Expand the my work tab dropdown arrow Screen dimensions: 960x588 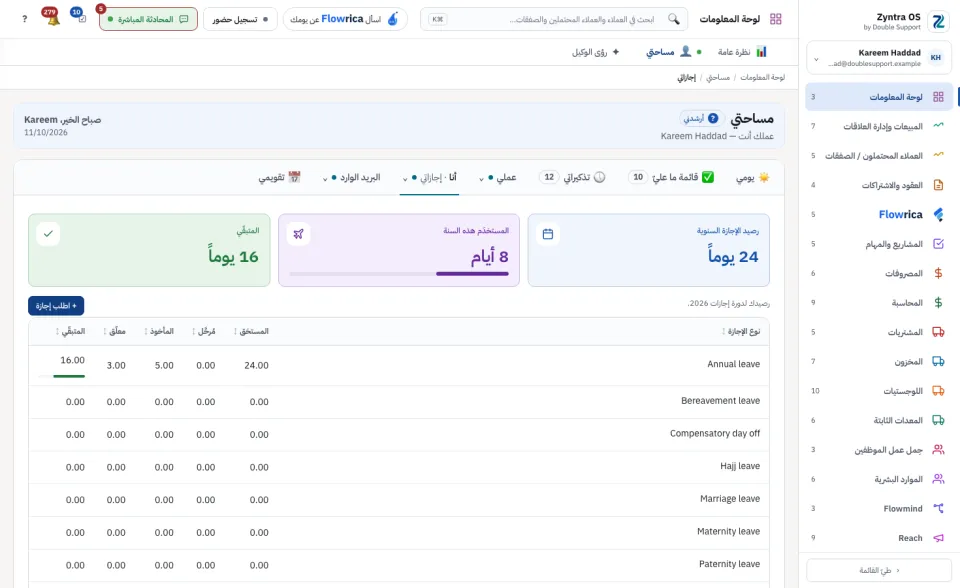tap(481, 179)
